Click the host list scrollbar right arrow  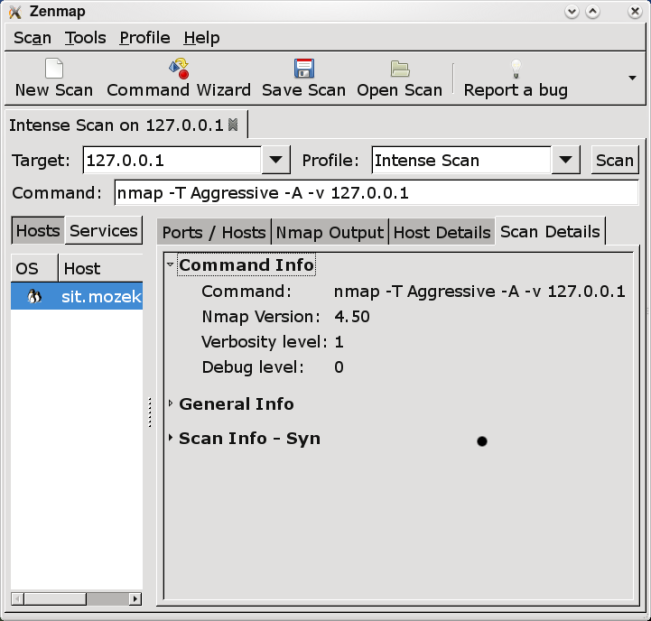point(135,599)
